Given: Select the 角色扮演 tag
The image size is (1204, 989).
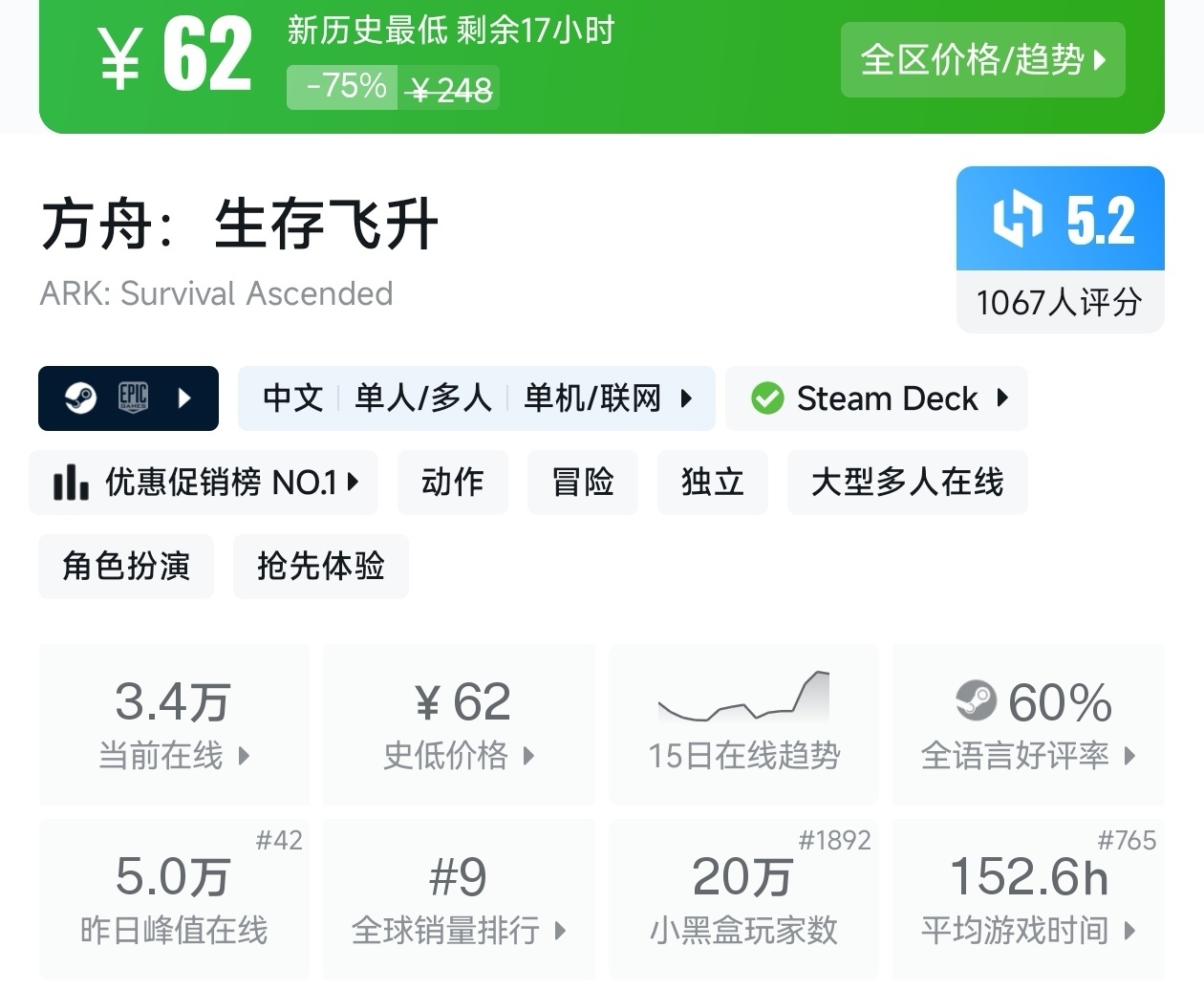Looking at the screenshot, I should coord(126,567).
